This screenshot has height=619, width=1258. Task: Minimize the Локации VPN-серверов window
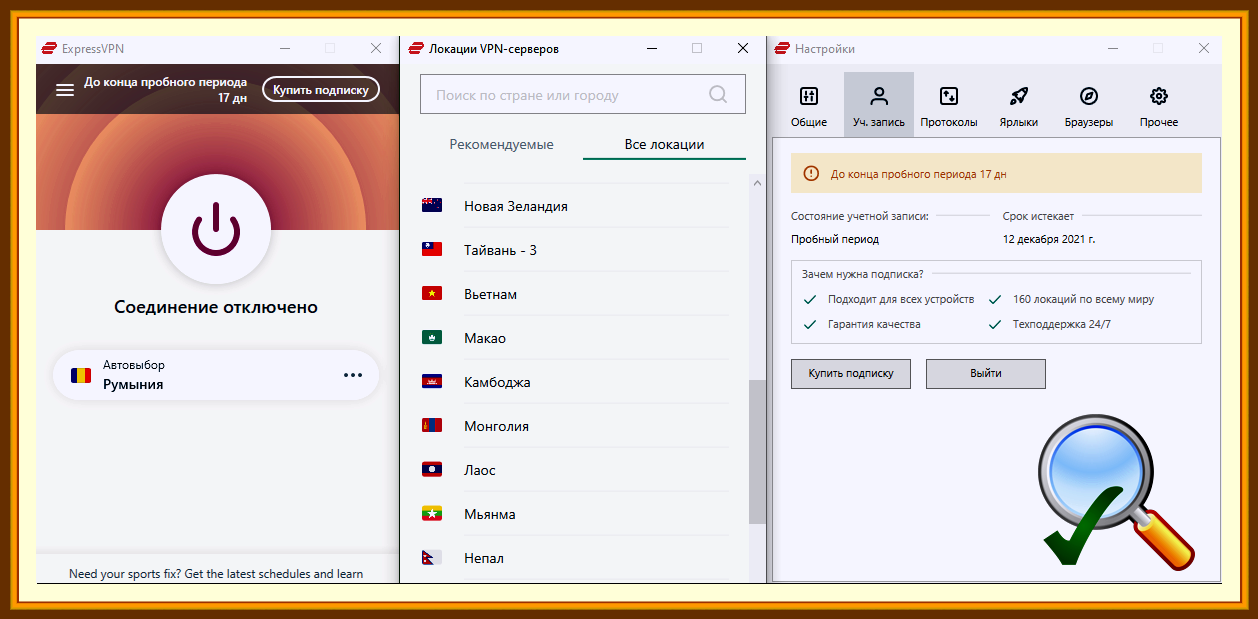coord(652,48)
